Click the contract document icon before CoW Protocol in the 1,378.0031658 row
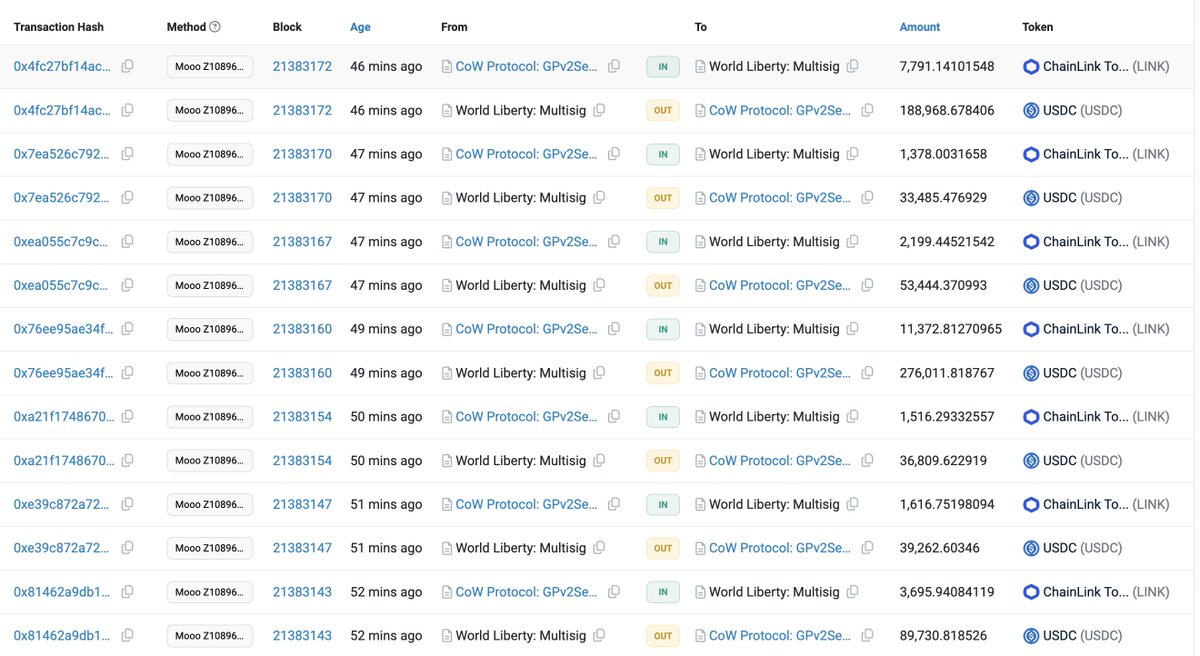This screenshot has height=656, width=1200. pos(447,154)
